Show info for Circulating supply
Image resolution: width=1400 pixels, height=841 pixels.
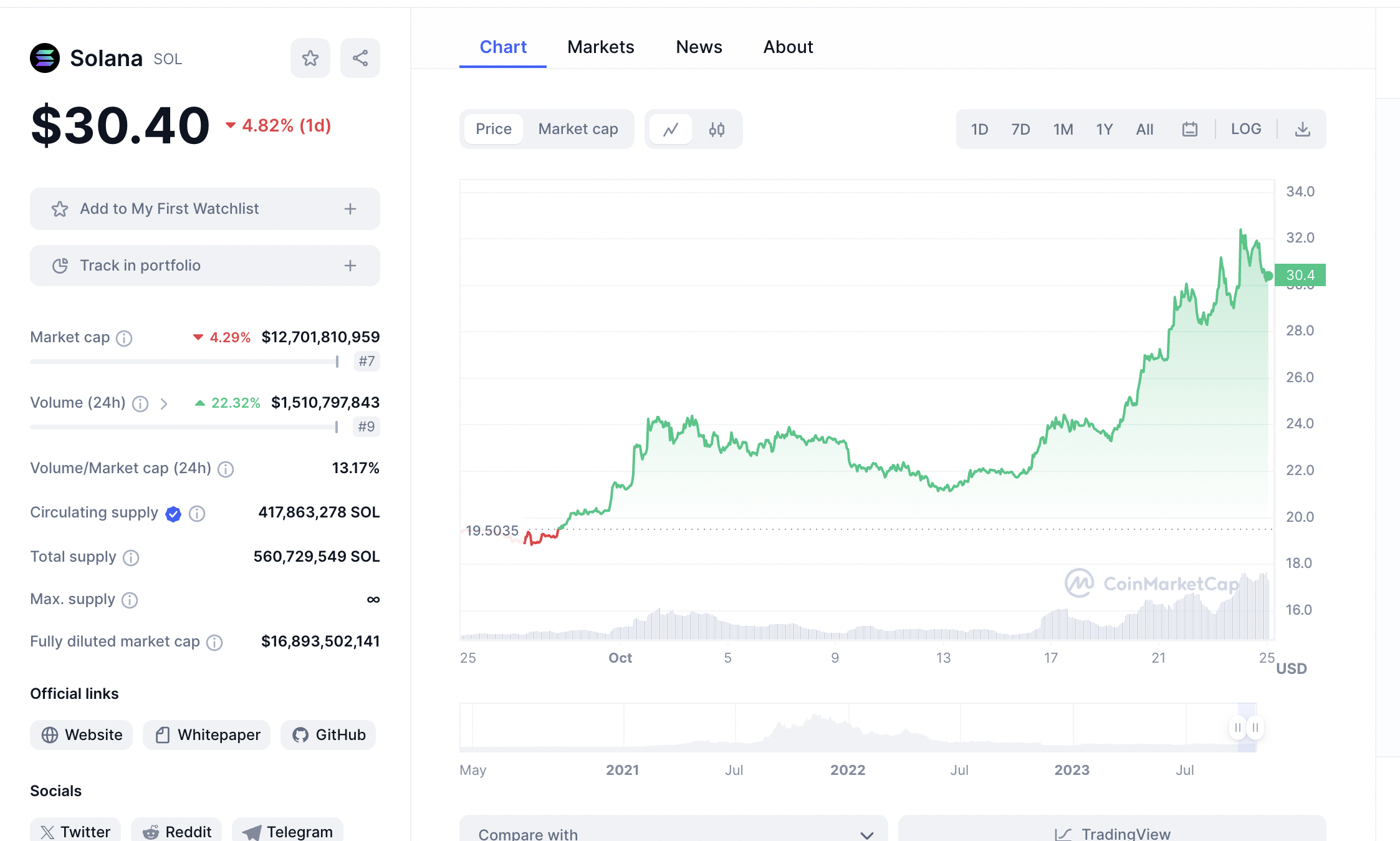197,513
